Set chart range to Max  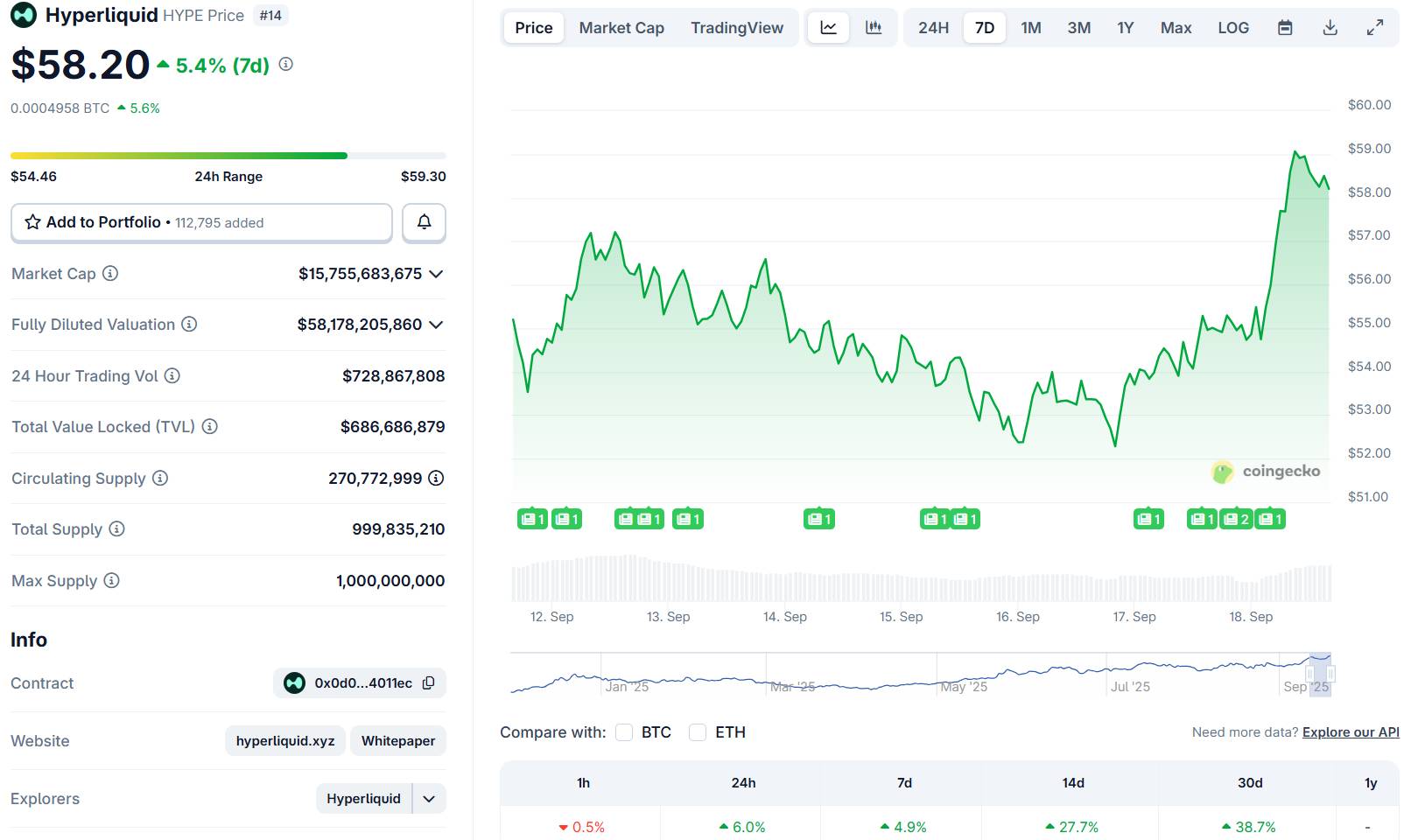click(x=1176, y=28)
